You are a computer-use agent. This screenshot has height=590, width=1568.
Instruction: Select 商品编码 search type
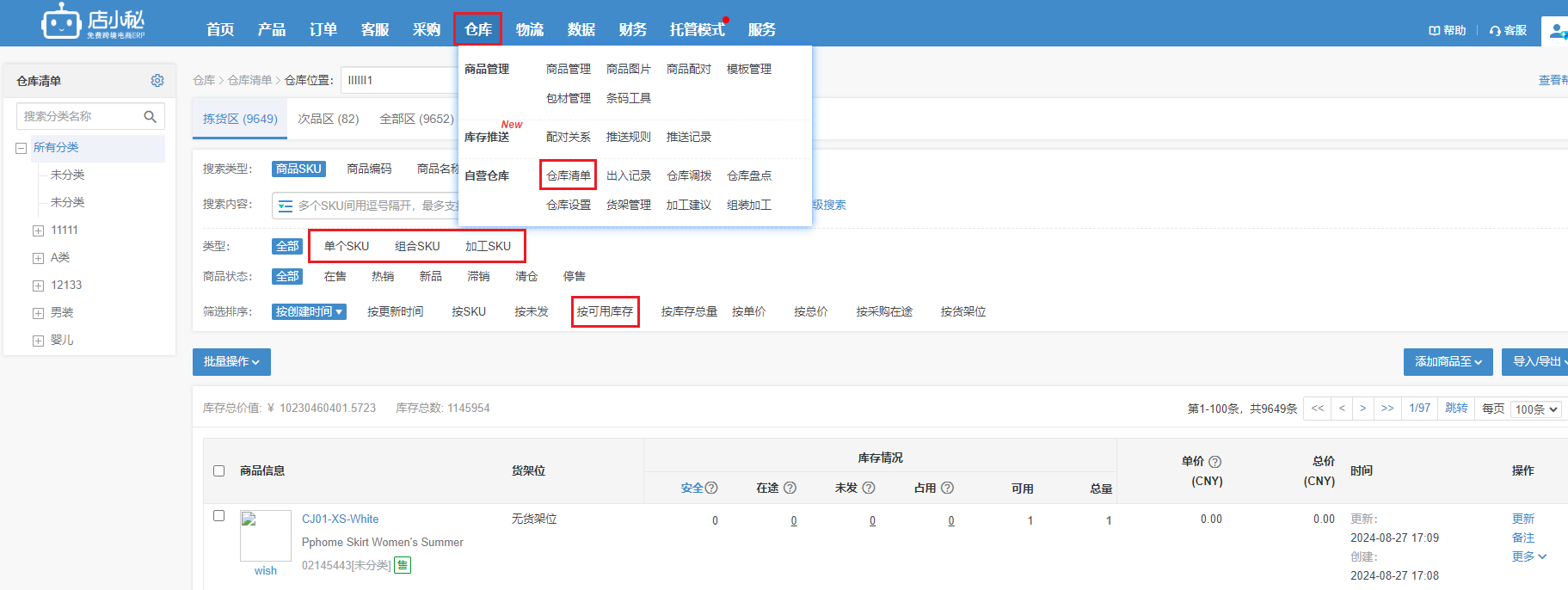click(x=369, y=169)
